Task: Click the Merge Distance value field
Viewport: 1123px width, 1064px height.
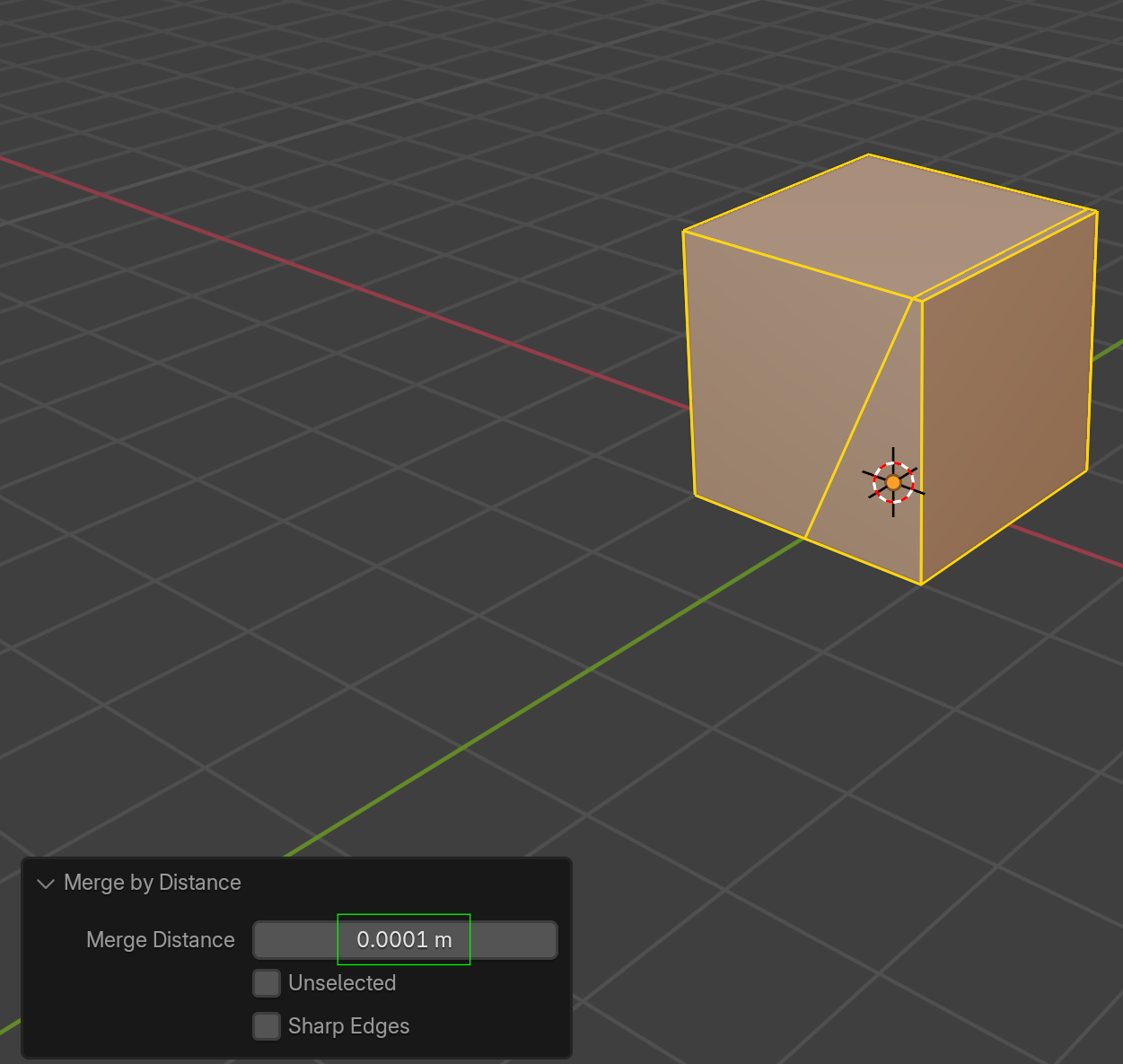Action: [x=405, y=940]
